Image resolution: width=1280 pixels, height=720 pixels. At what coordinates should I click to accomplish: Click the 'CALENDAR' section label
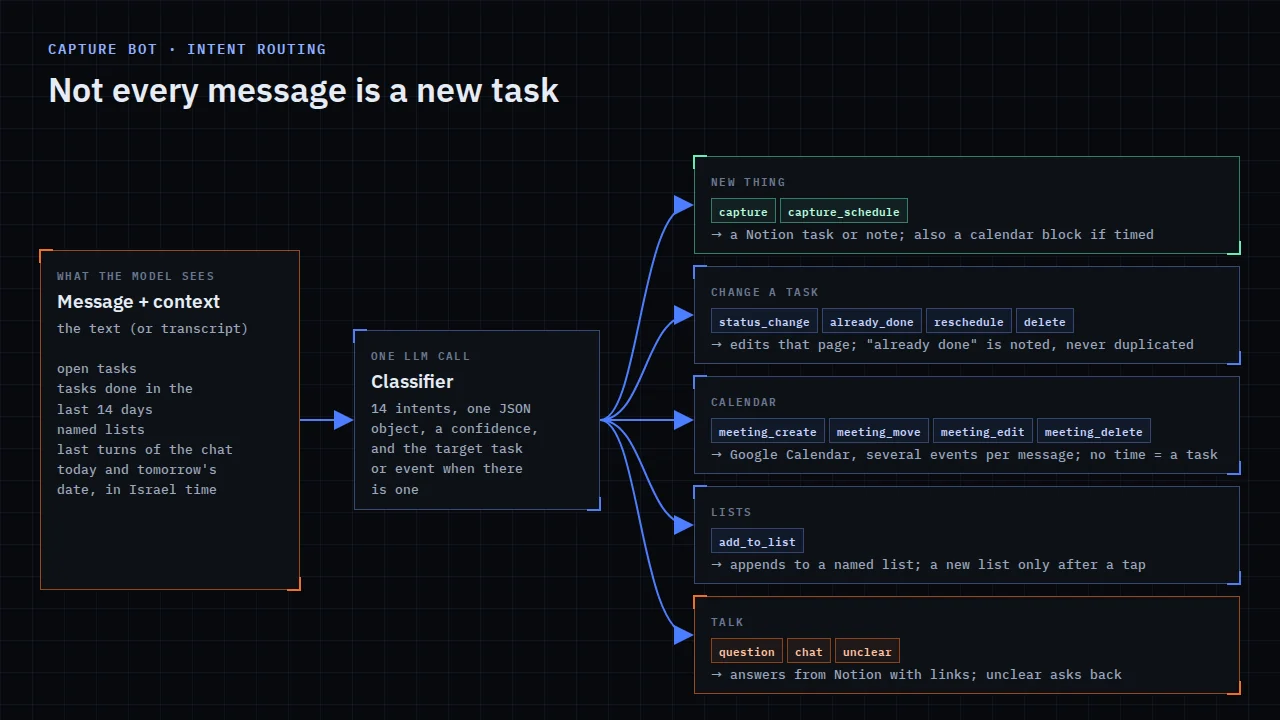coord(744,402)
